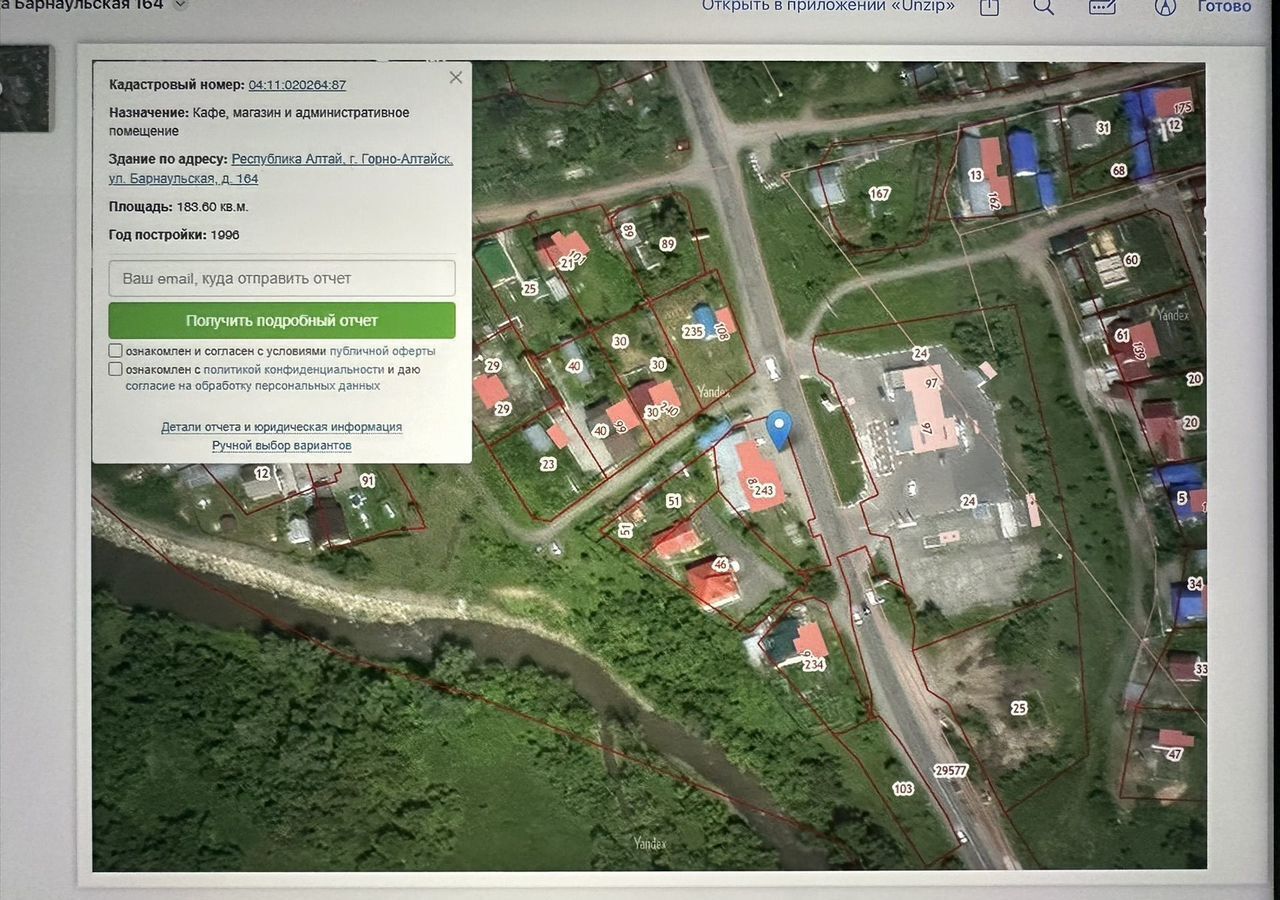
Task: Check the политикой конфиденциальности consent checkbox
Action: (116, 369)
